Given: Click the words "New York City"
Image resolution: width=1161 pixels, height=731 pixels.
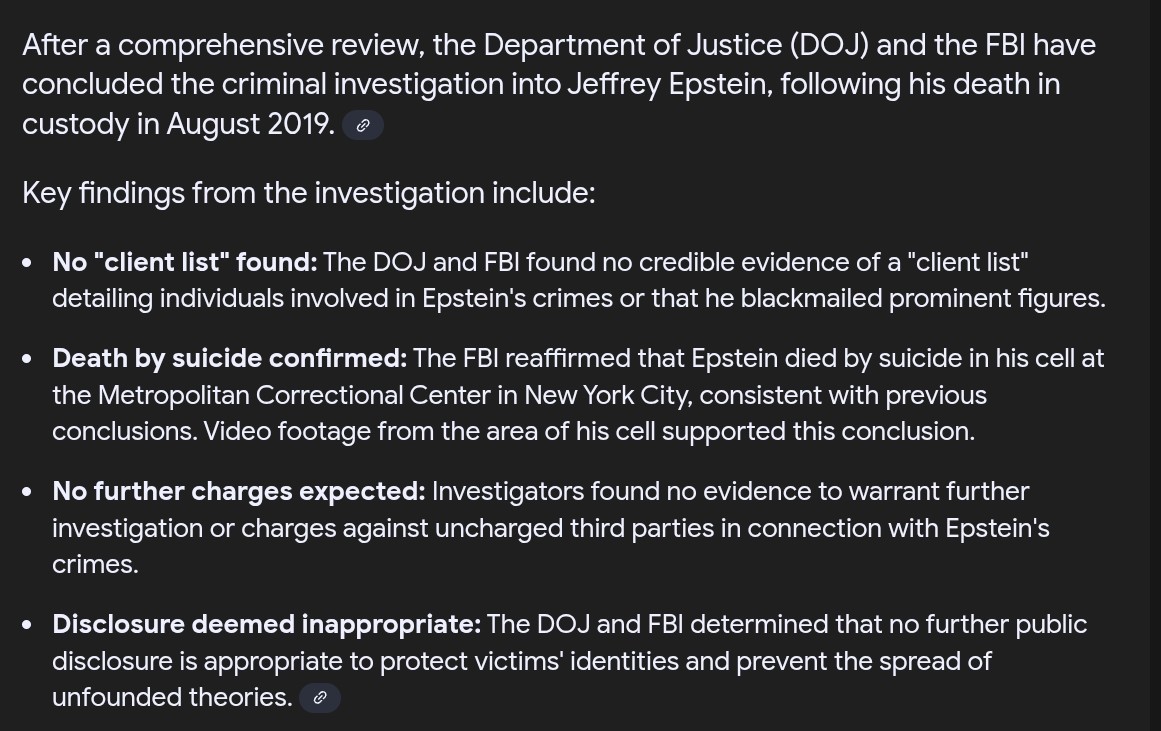Looking at the screenshot, I should click(606, 395).
